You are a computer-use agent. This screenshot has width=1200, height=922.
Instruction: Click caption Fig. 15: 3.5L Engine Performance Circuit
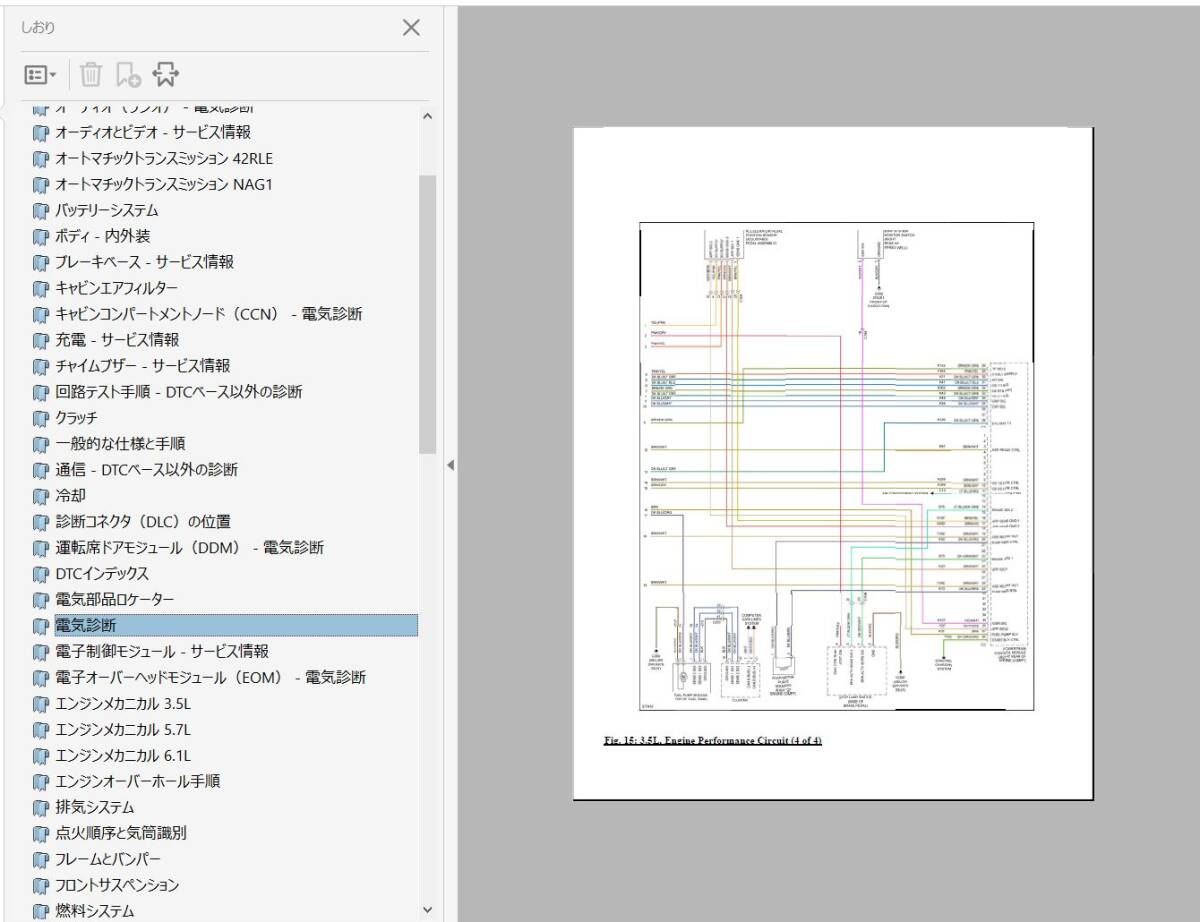[713, 740]
